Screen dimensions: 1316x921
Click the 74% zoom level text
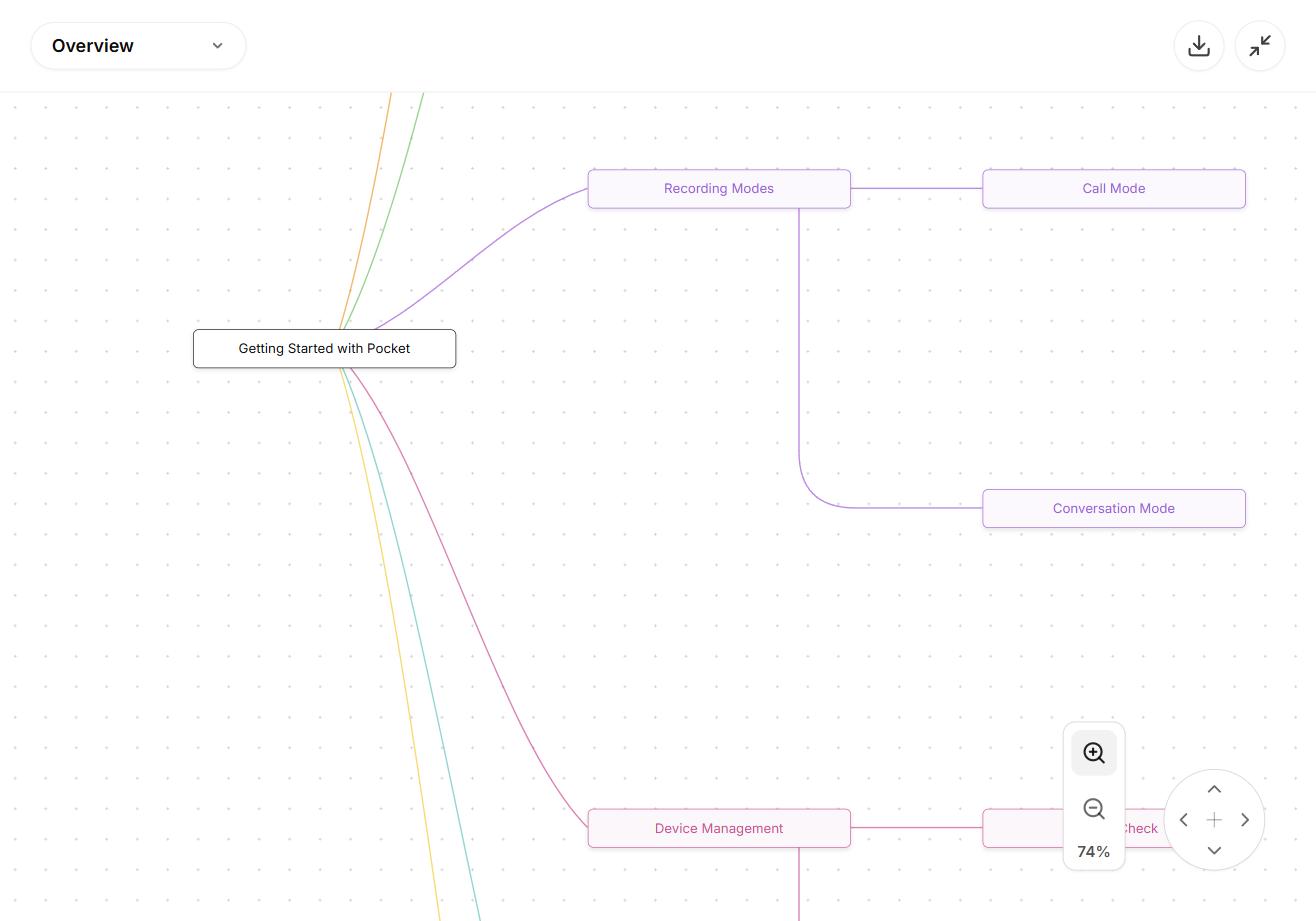click(1094, 852)
